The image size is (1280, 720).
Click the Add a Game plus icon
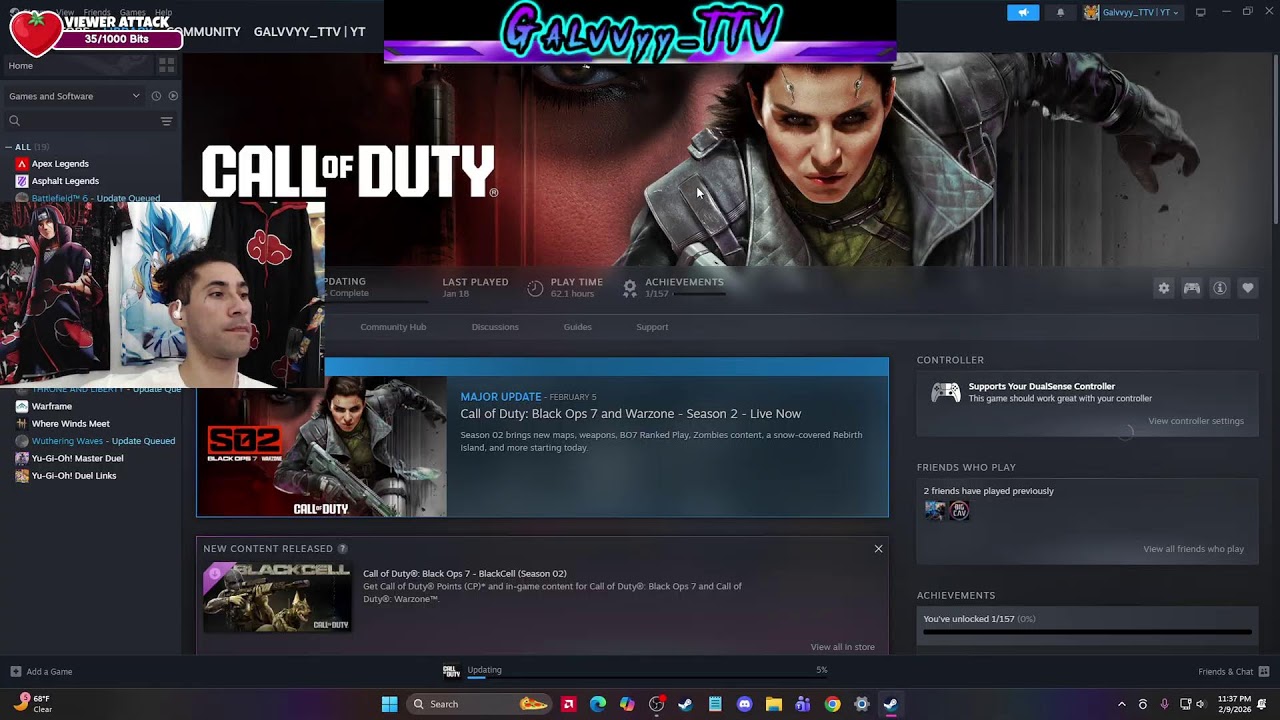[x=15, y=671]
